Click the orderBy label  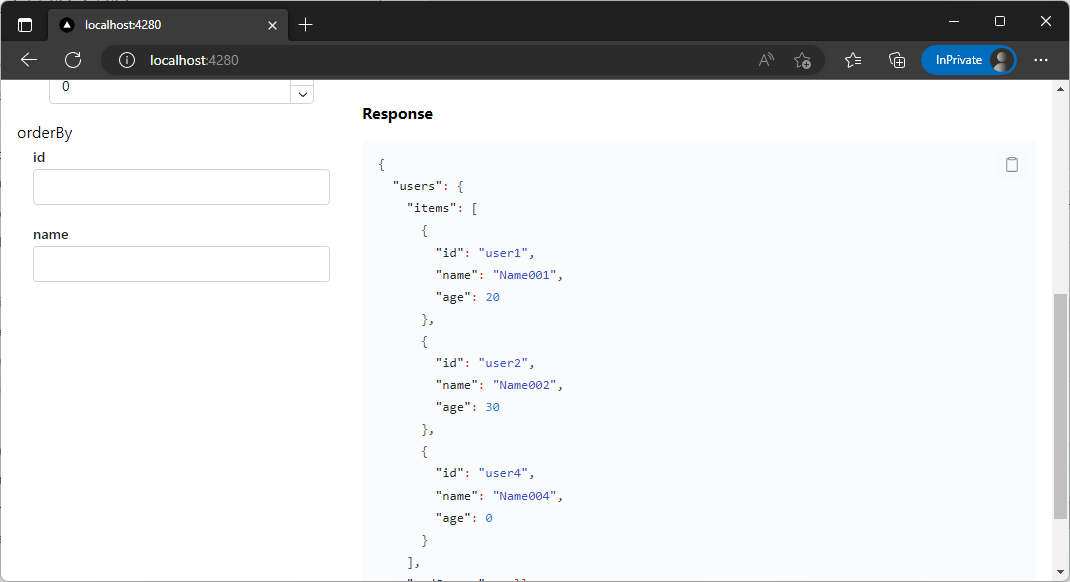pos(44,132)
